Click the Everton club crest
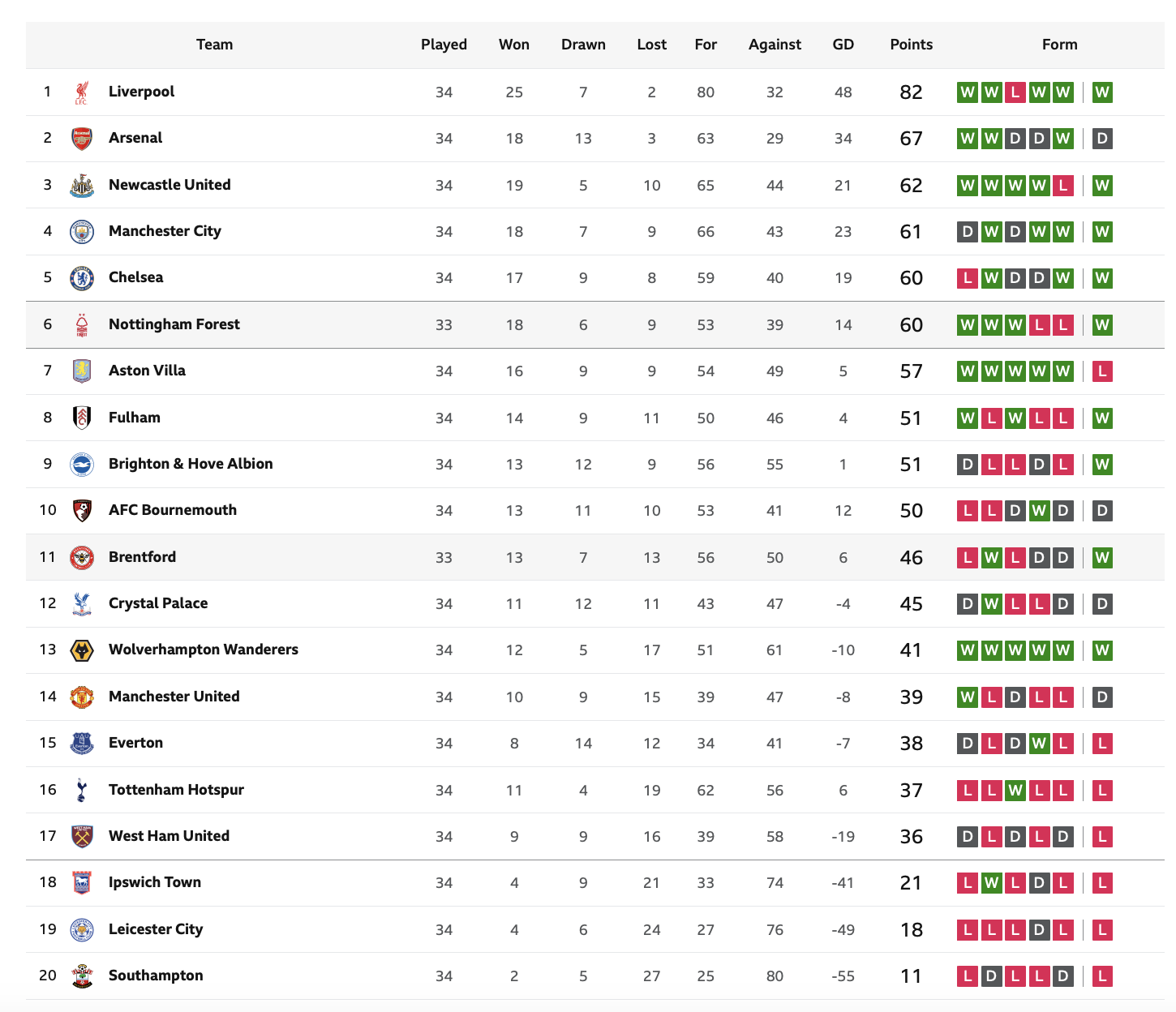This screenshot has width=1176, height=1012. (81, 744)
